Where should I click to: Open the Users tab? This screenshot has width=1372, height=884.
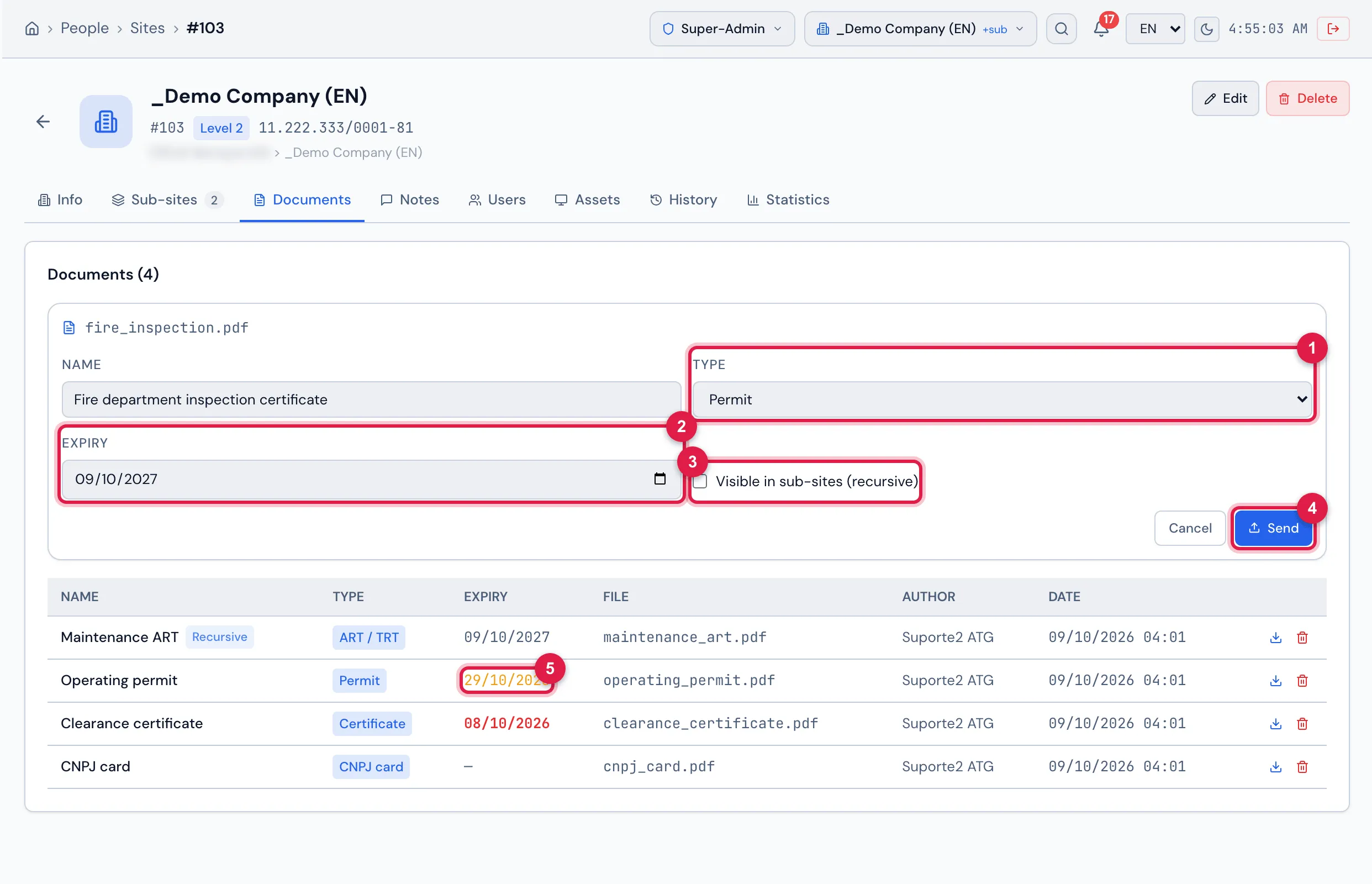click(x=497, y=200)
